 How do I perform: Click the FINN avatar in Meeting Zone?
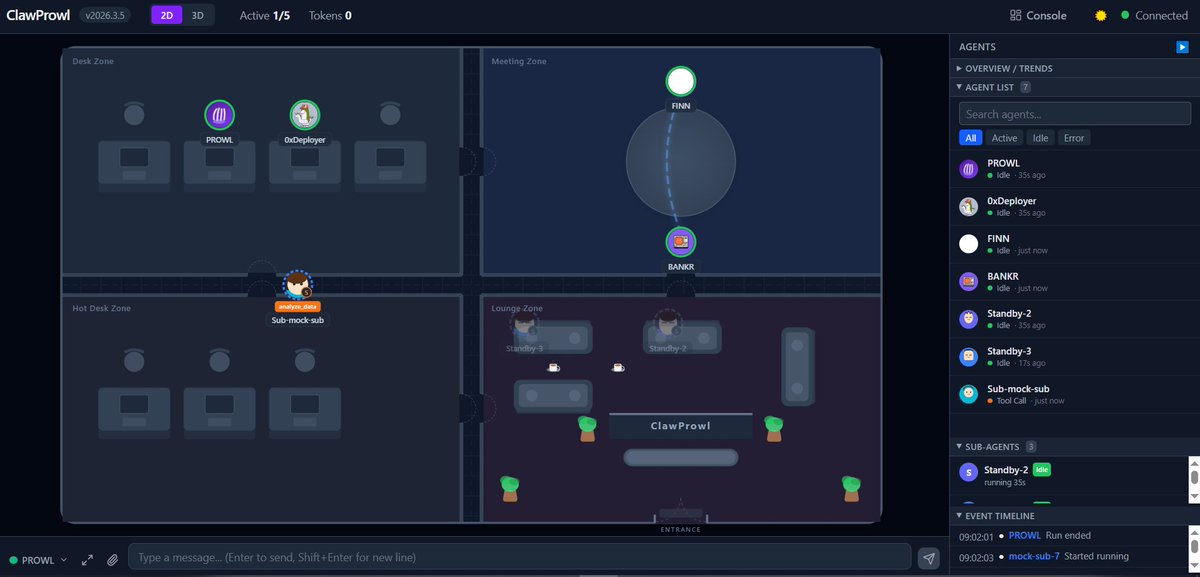coord(681,82)
